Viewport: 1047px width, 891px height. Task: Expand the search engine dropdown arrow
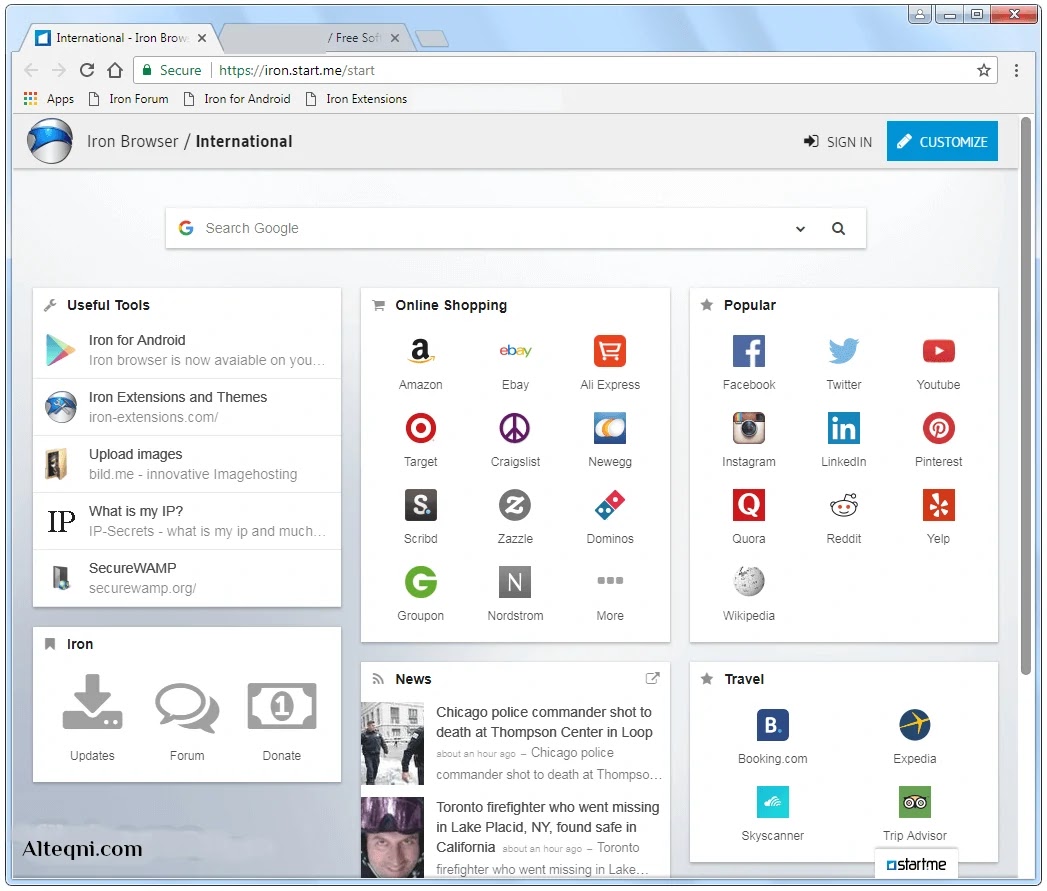click(800, 229)
